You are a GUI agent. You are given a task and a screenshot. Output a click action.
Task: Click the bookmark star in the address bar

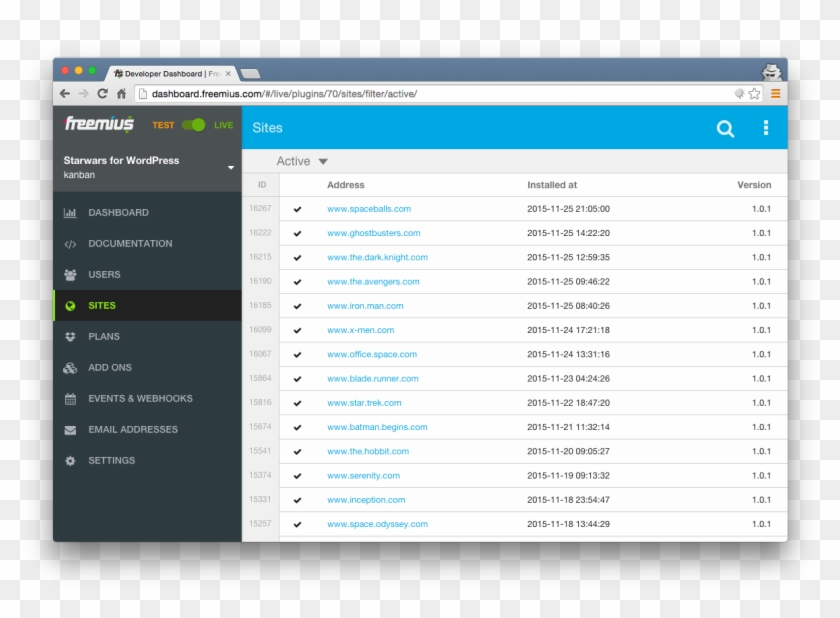[753, 93]
